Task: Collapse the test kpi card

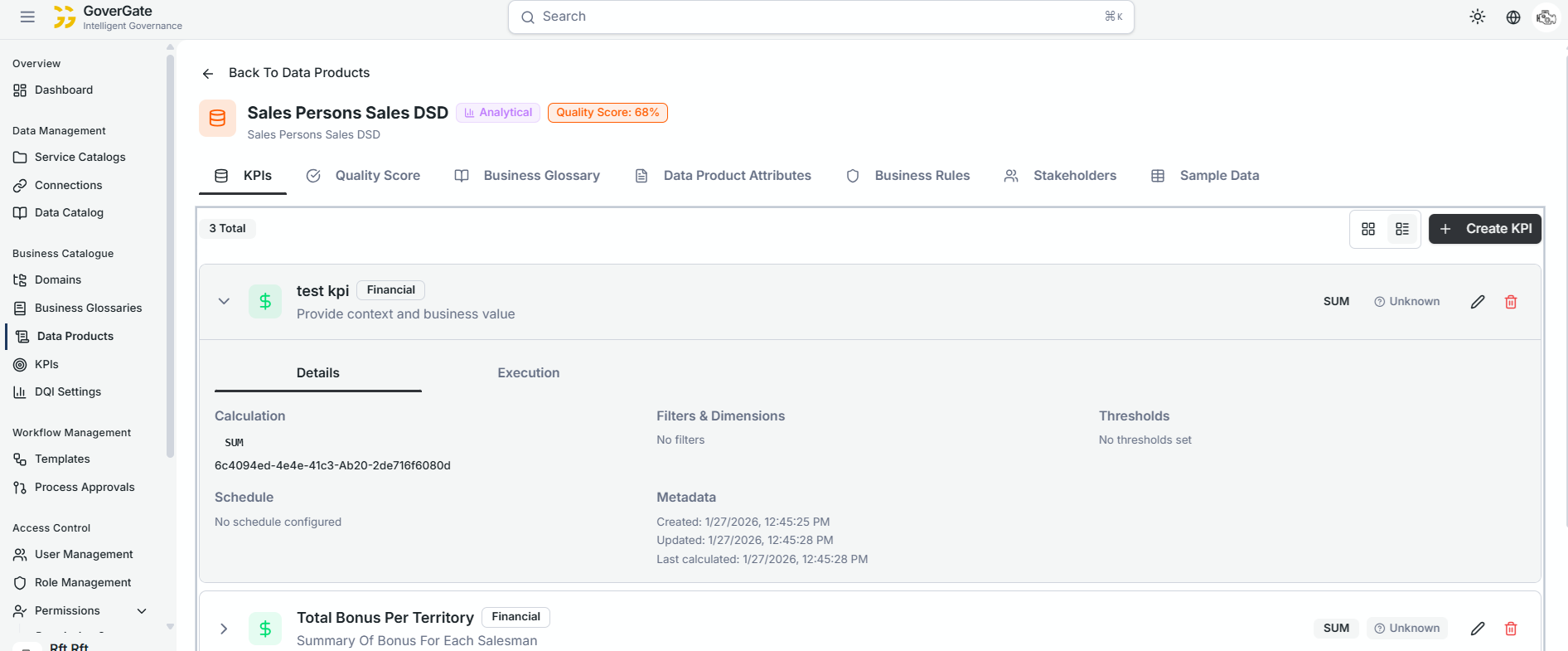Action: pos(224,301)
